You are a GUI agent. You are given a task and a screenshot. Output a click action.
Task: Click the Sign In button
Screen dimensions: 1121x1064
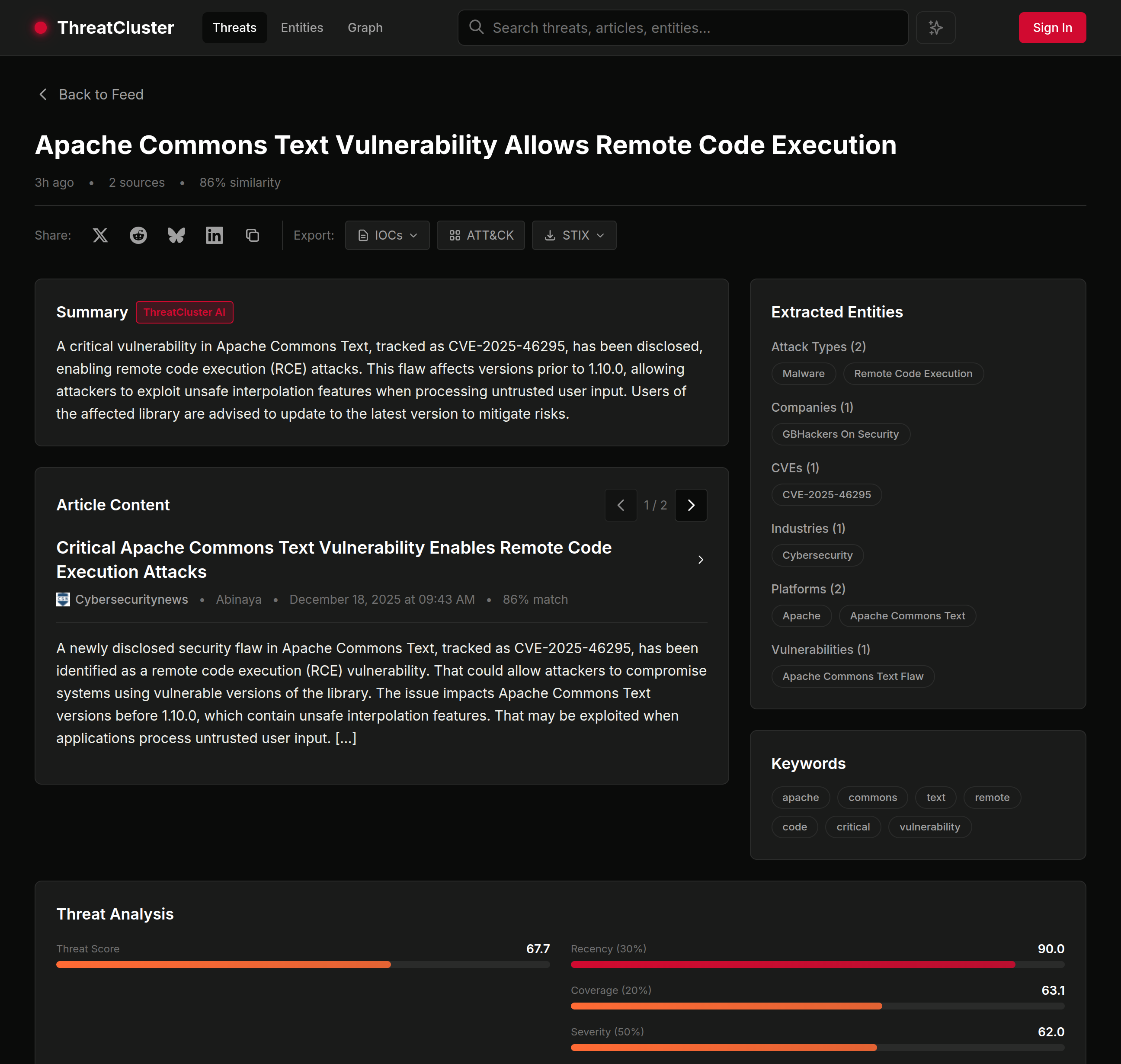click(1052, 27)
